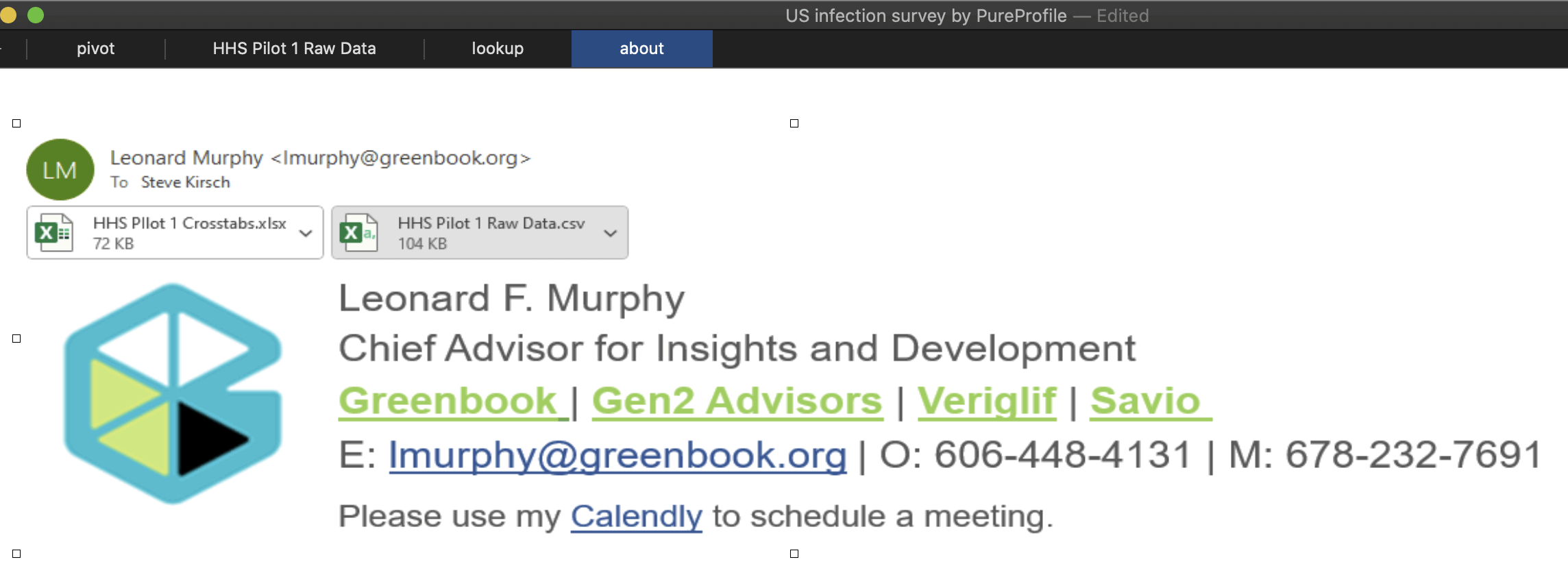Viewport: 1568px width, 577px height.
Task: Click the yellow minimize window button
Action: [x=8, y=15]
